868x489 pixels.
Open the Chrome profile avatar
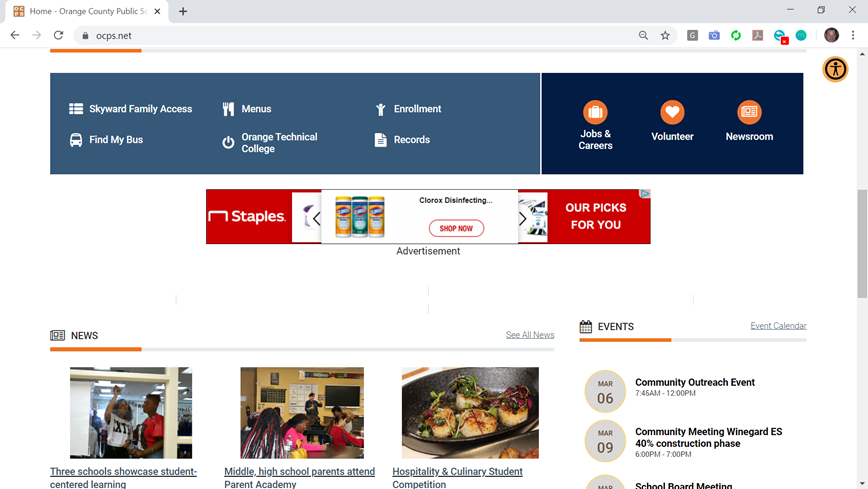831,35
